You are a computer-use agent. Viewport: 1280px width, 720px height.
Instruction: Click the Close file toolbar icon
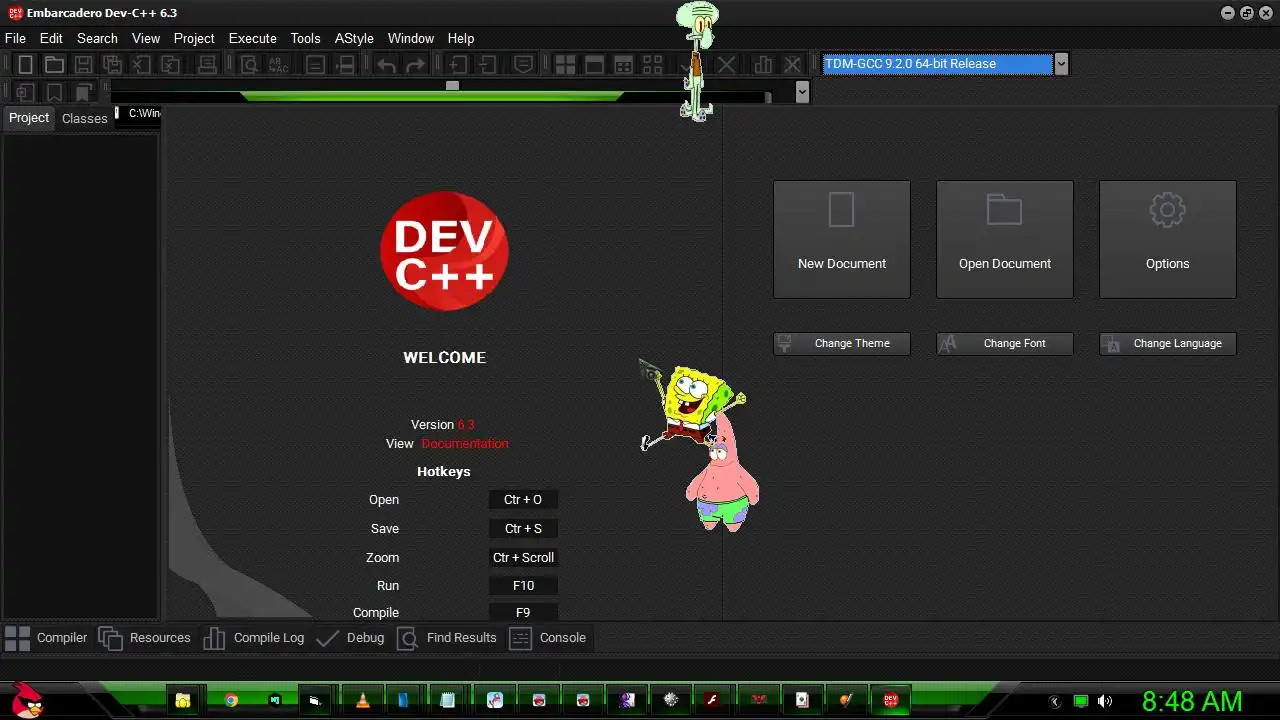142,65
